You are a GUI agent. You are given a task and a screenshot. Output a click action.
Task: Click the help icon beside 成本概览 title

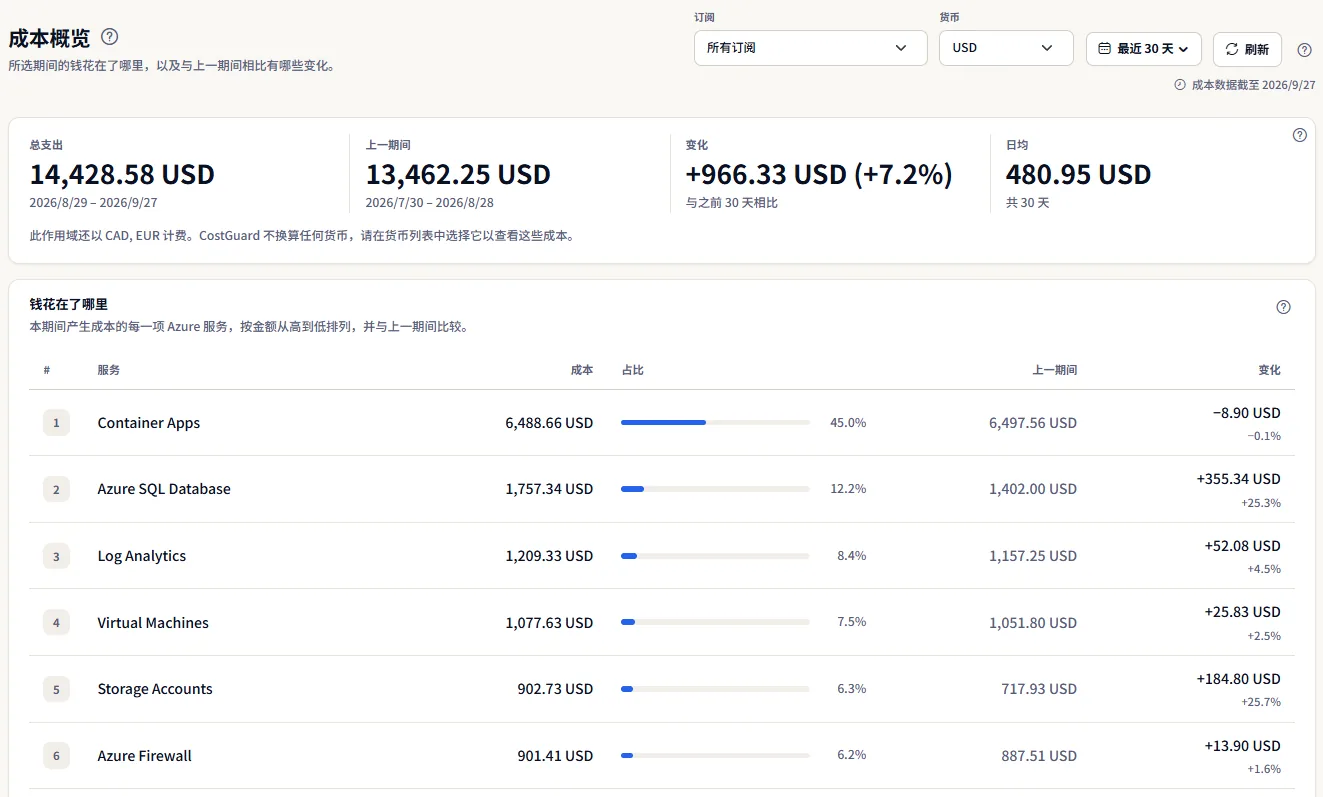pos(110,37)
